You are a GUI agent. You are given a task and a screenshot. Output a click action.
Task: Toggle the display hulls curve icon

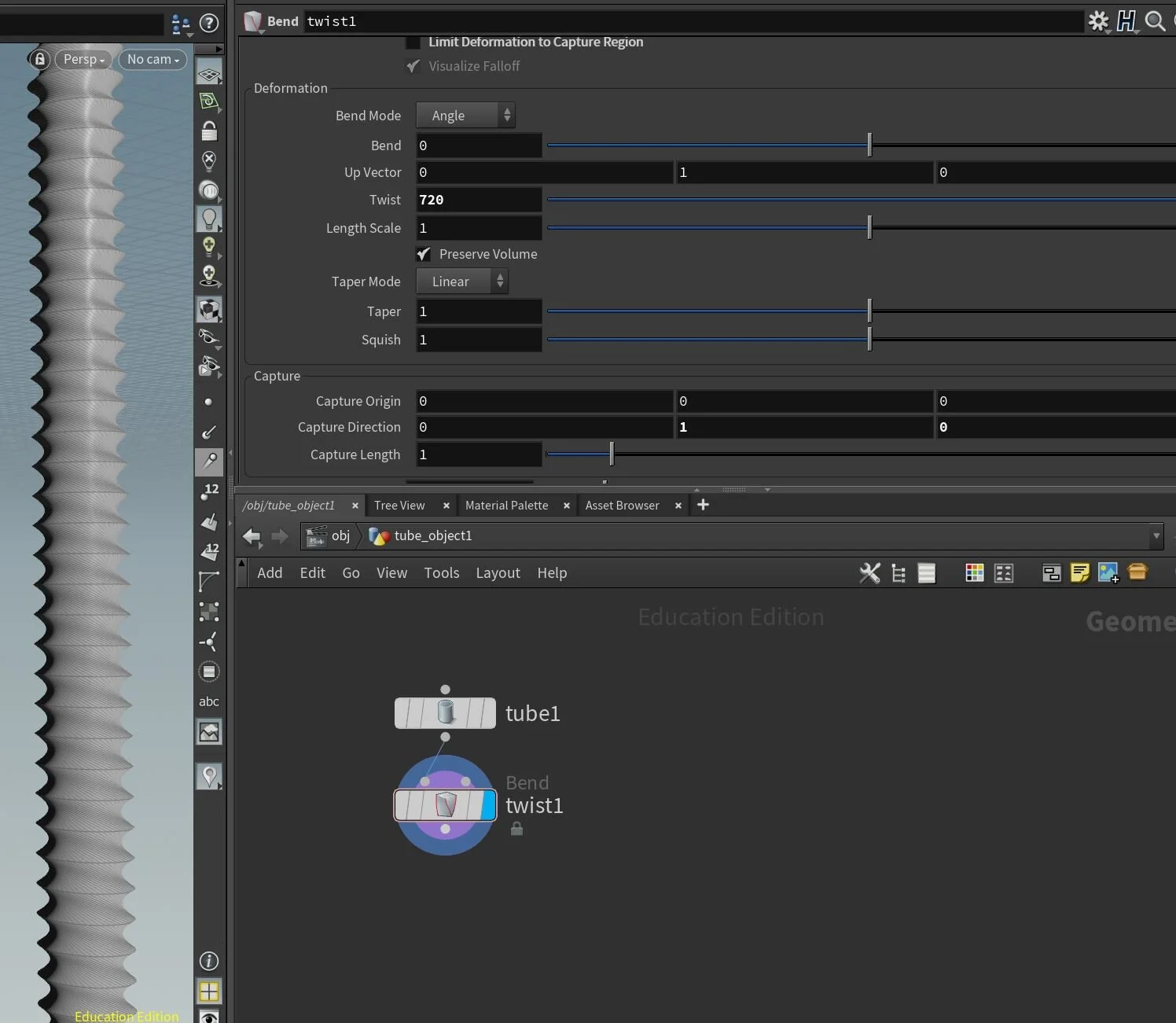coord(208,581)
